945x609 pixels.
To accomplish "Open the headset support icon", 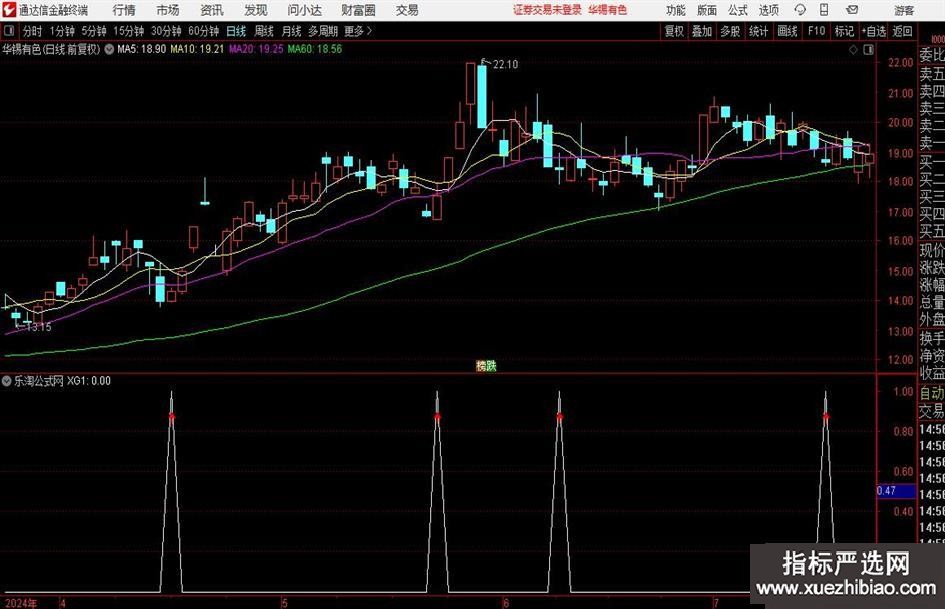I will [800, 10].
